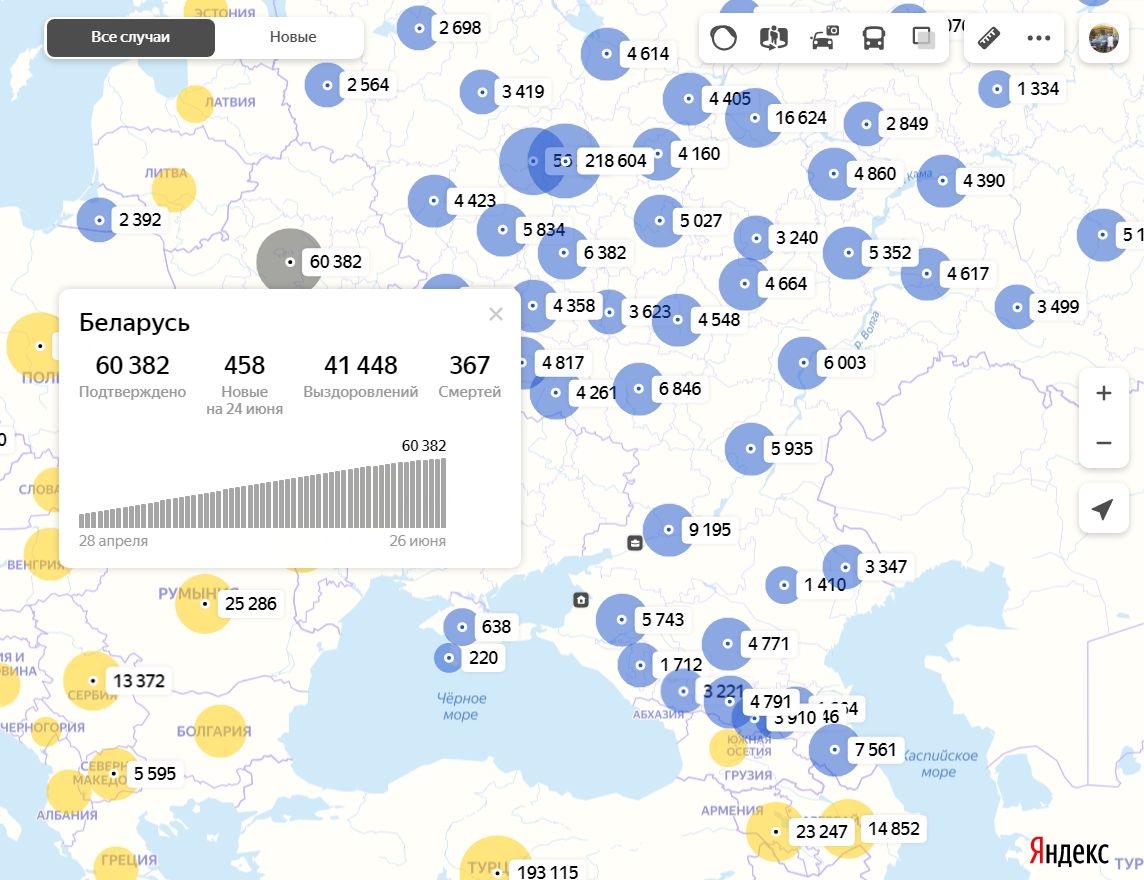Click the marker labeled 4 390

click(943, 181)
